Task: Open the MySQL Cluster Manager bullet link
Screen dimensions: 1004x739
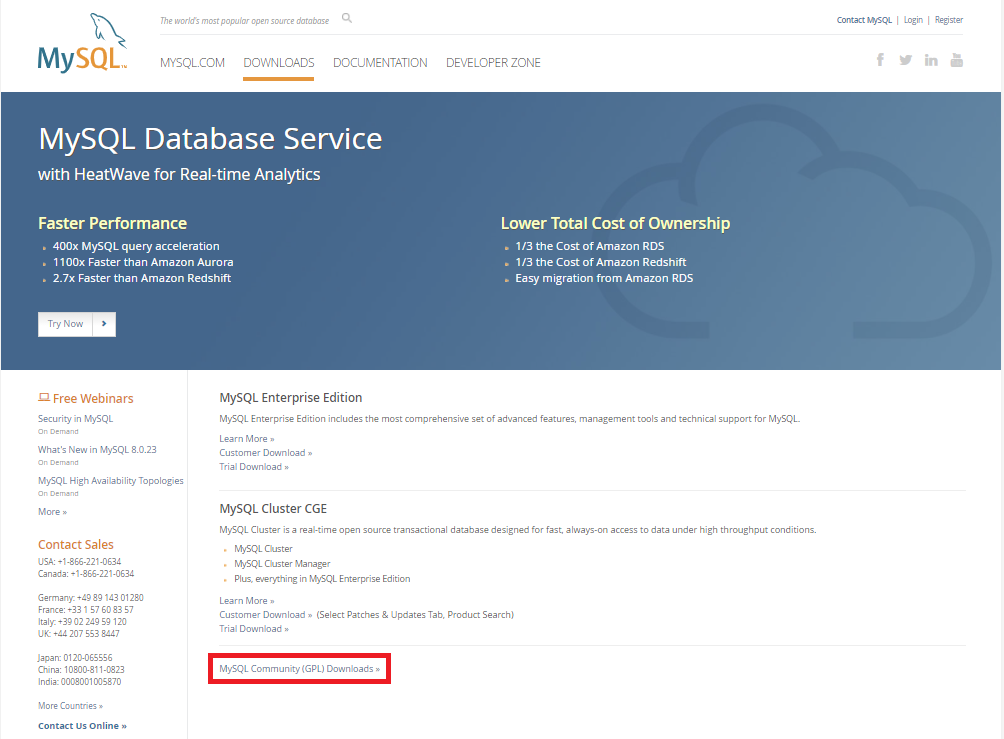Action: pyautogui.click(x=282, y=564)
